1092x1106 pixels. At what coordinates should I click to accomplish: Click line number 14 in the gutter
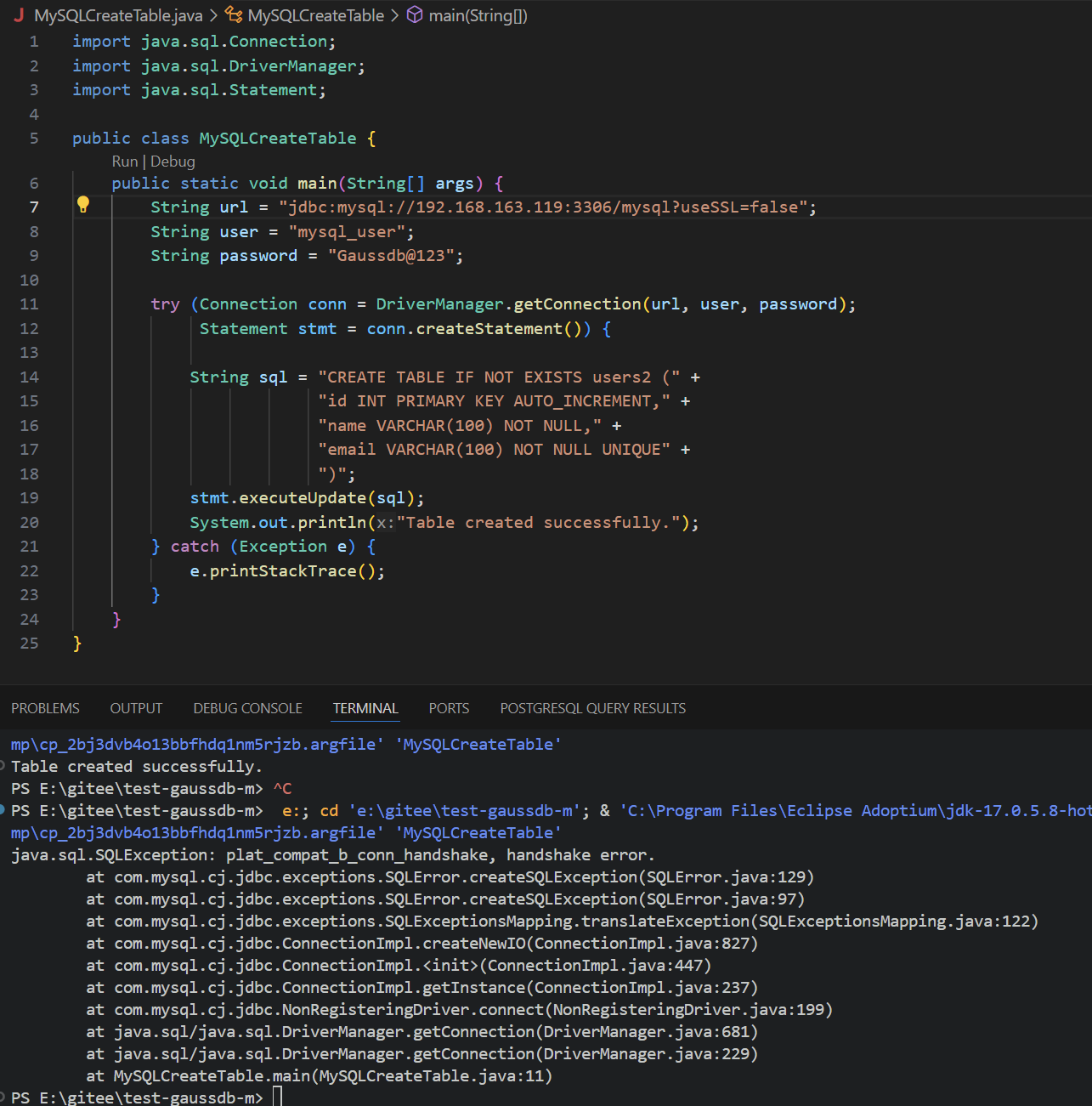click(30, 377)
